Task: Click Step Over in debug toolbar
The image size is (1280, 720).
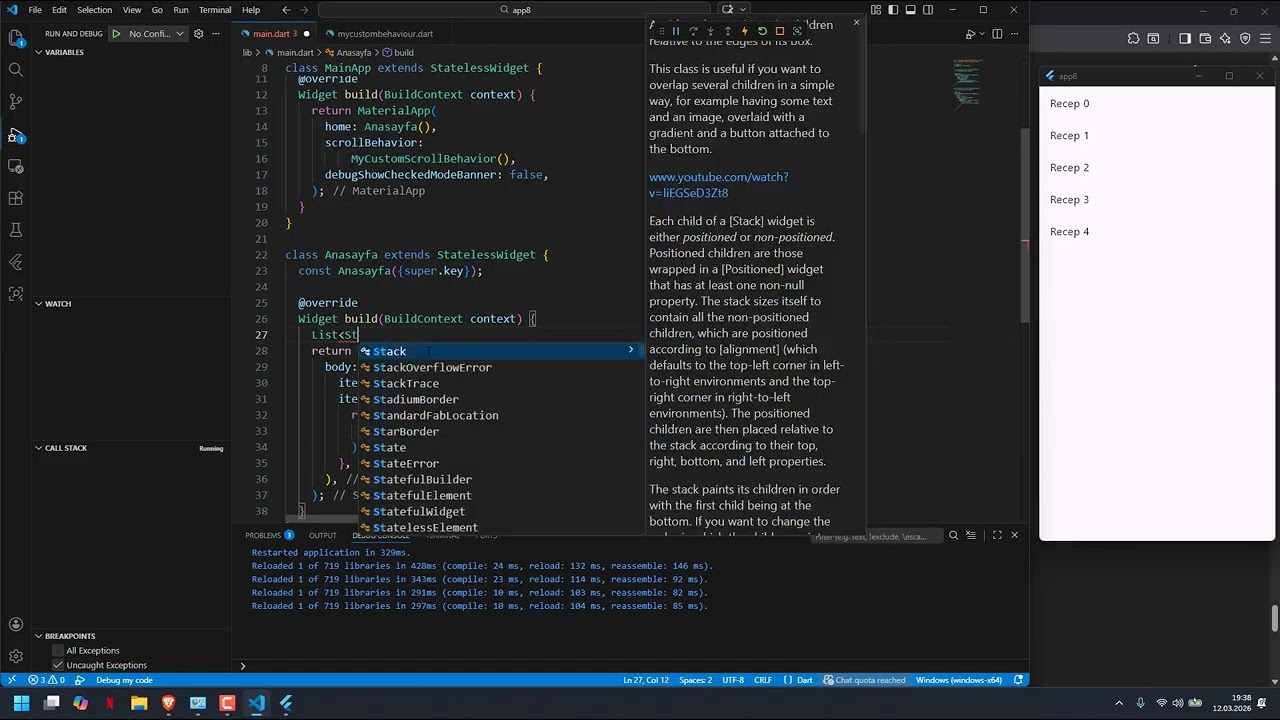Action: [693, 31]
